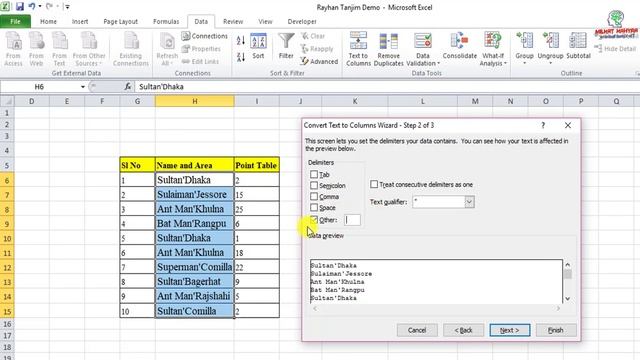Undo the last action
Screen dimensions: 640x360
[31, 7]
